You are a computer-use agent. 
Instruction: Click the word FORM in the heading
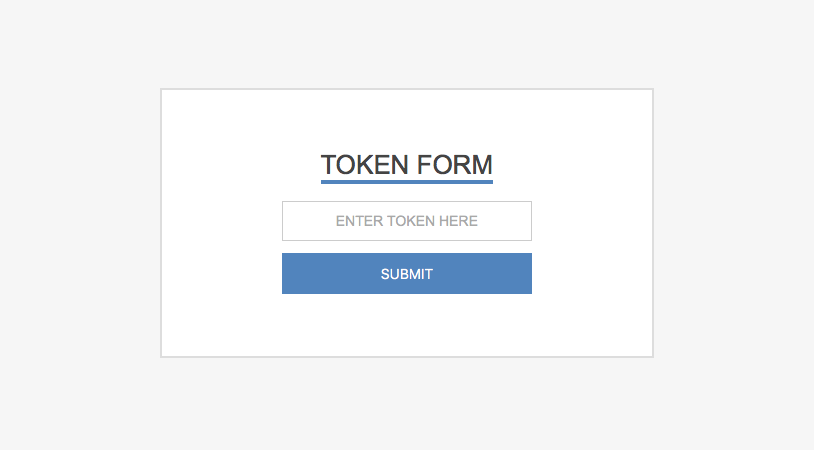coord(454,165)
